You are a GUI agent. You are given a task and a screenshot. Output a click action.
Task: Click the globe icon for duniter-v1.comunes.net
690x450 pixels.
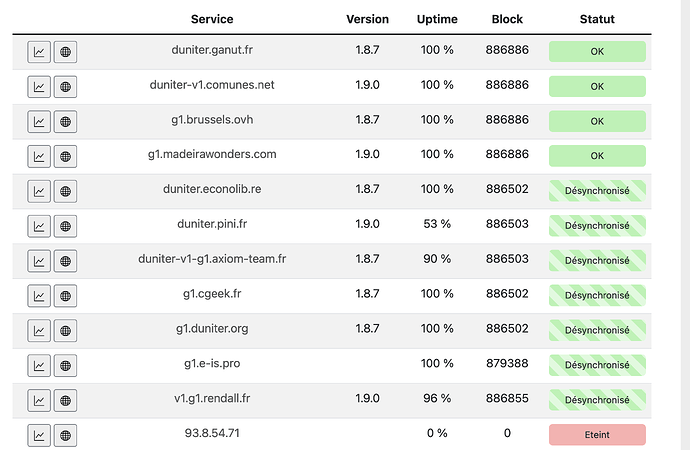(x=66, y=87)
